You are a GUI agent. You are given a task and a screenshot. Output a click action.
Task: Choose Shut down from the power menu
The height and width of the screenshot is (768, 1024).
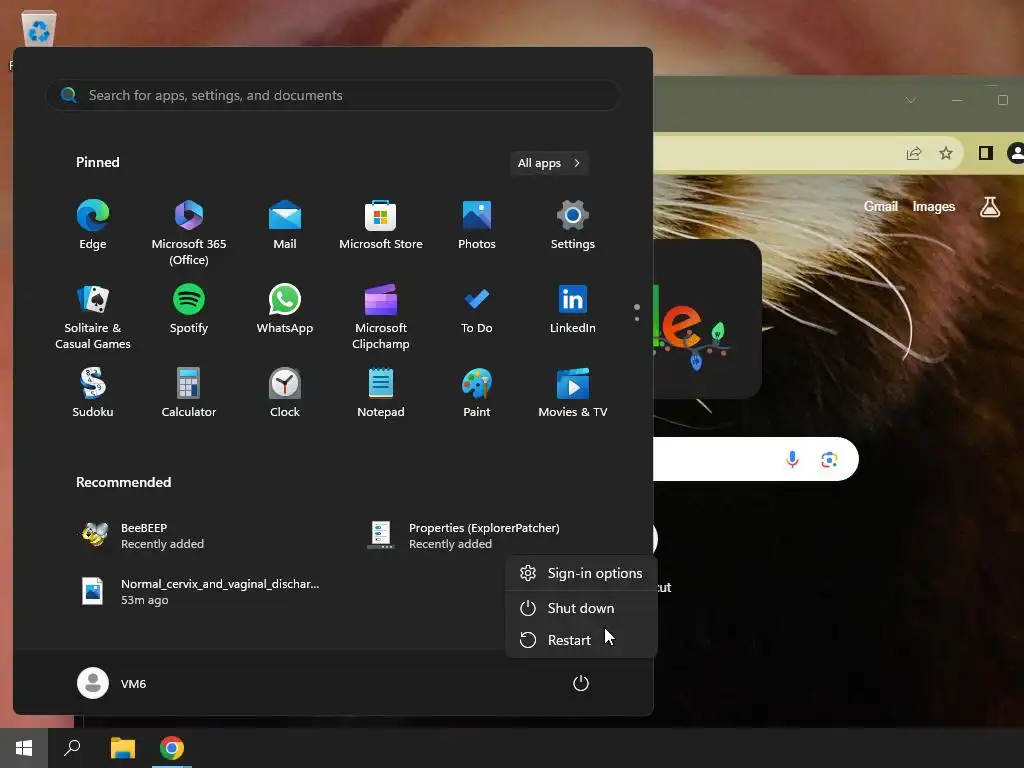click(581, 608)
